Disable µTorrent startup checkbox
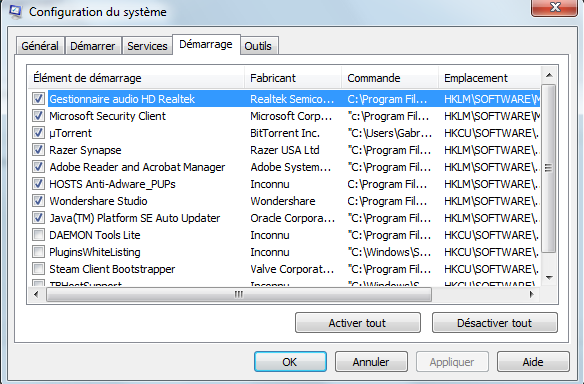The width and height of the screenshot is (584, 384). point(38,133)
